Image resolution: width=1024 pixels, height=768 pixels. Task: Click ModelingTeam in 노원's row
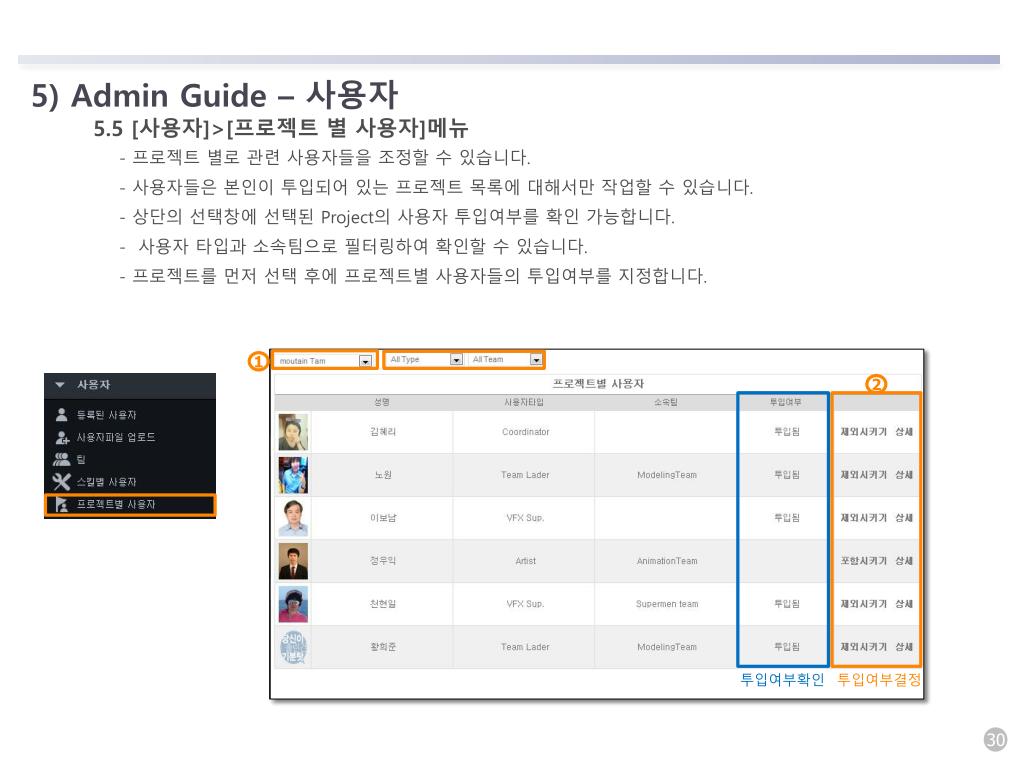667,475
